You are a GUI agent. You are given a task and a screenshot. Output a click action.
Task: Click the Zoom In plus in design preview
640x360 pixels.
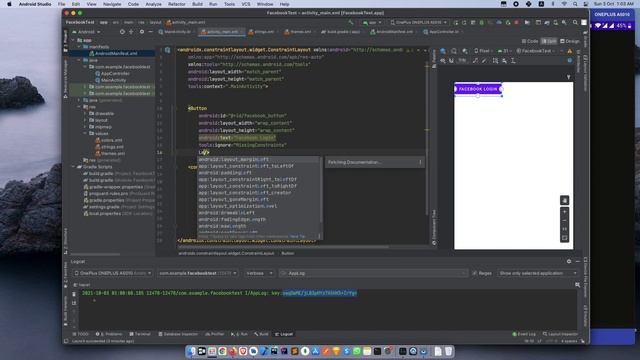(x=564, y=211)
